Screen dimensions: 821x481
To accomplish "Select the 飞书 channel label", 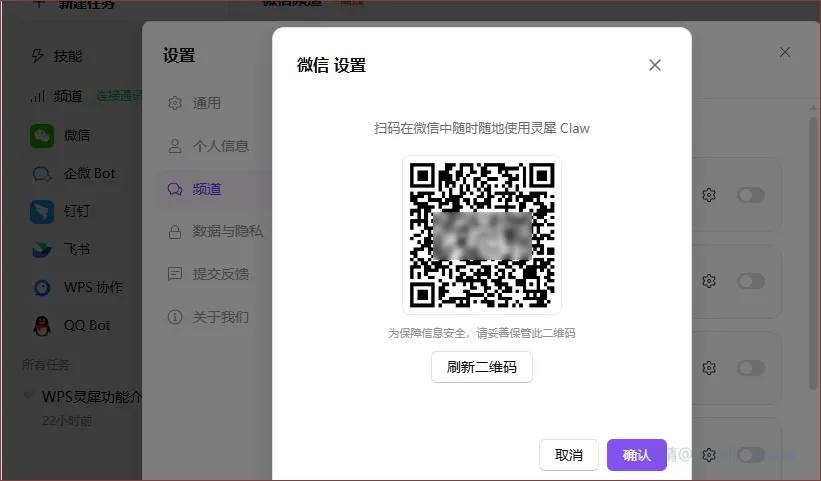I will click(x=77, y=249).
